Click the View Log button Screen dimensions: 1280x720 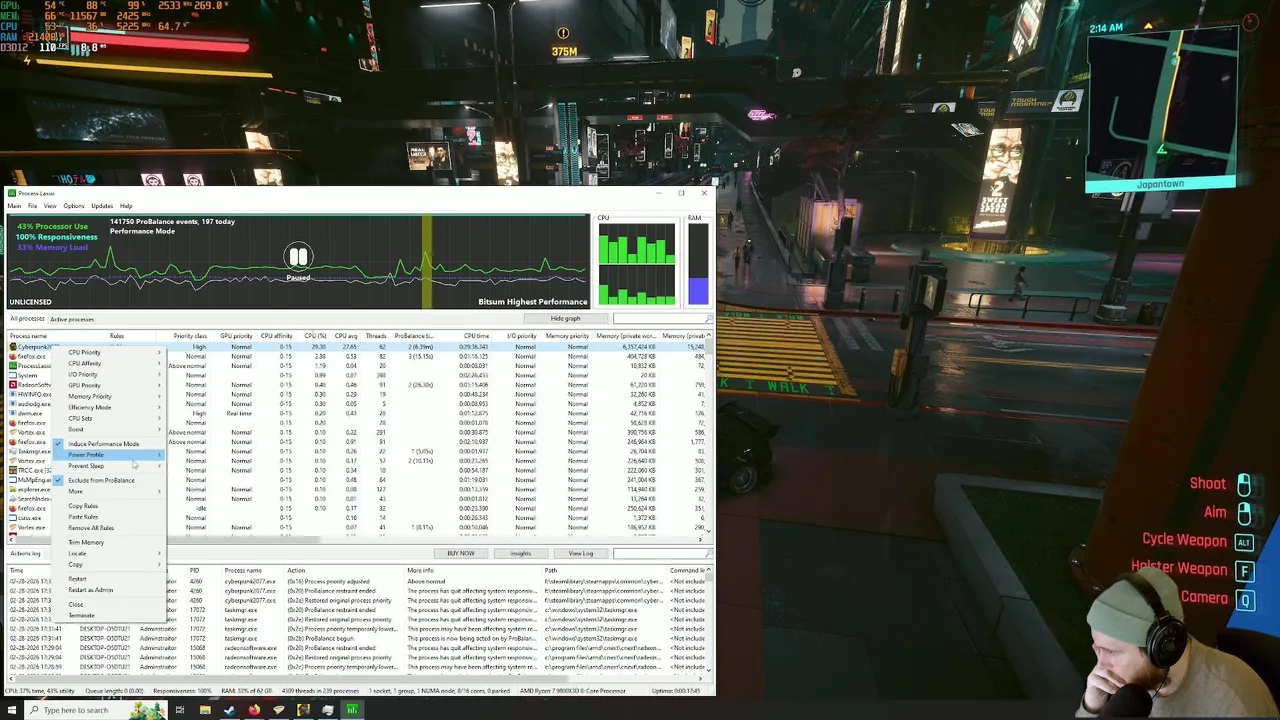click(x=581, y=553)
